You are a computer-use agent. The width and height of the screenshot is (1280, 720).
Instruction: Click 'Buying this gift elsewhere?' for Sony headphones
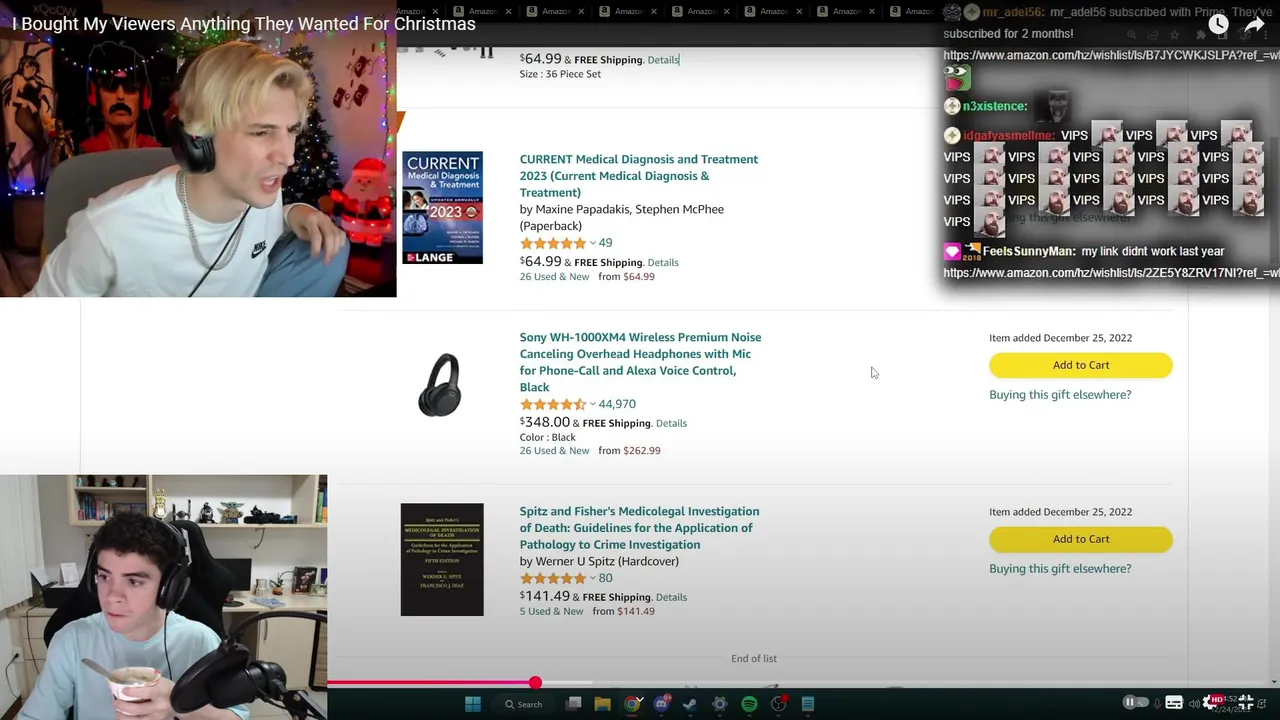[x=1060, y=394]
